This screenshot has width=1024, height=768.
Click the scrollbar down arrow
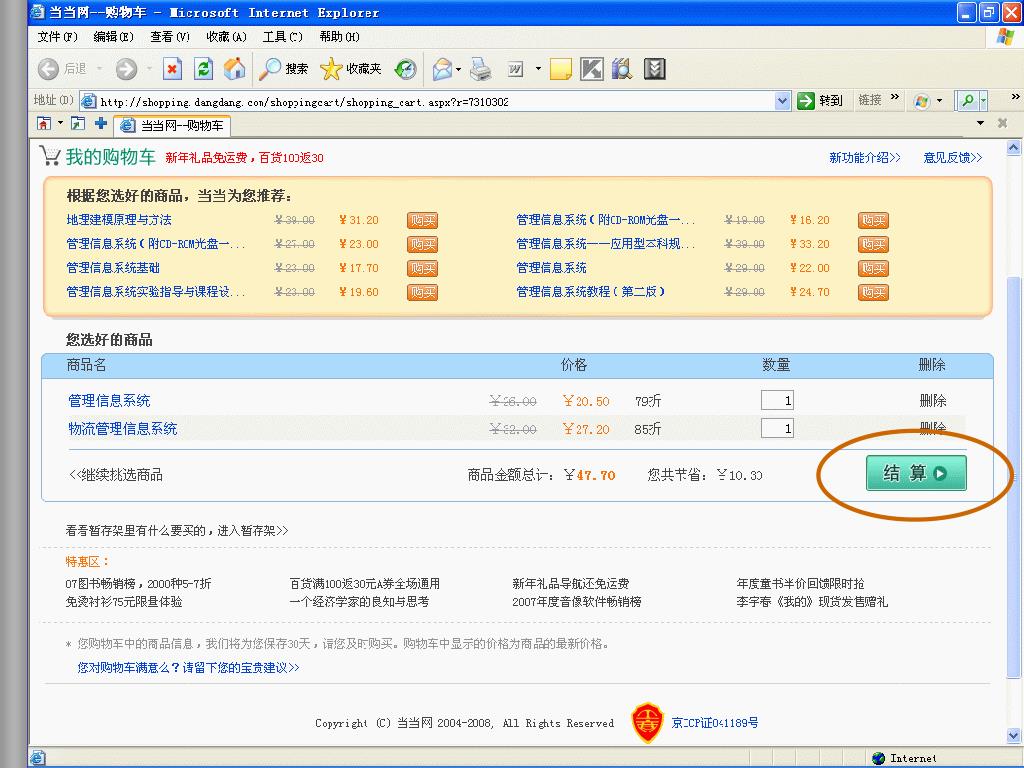1014,736
